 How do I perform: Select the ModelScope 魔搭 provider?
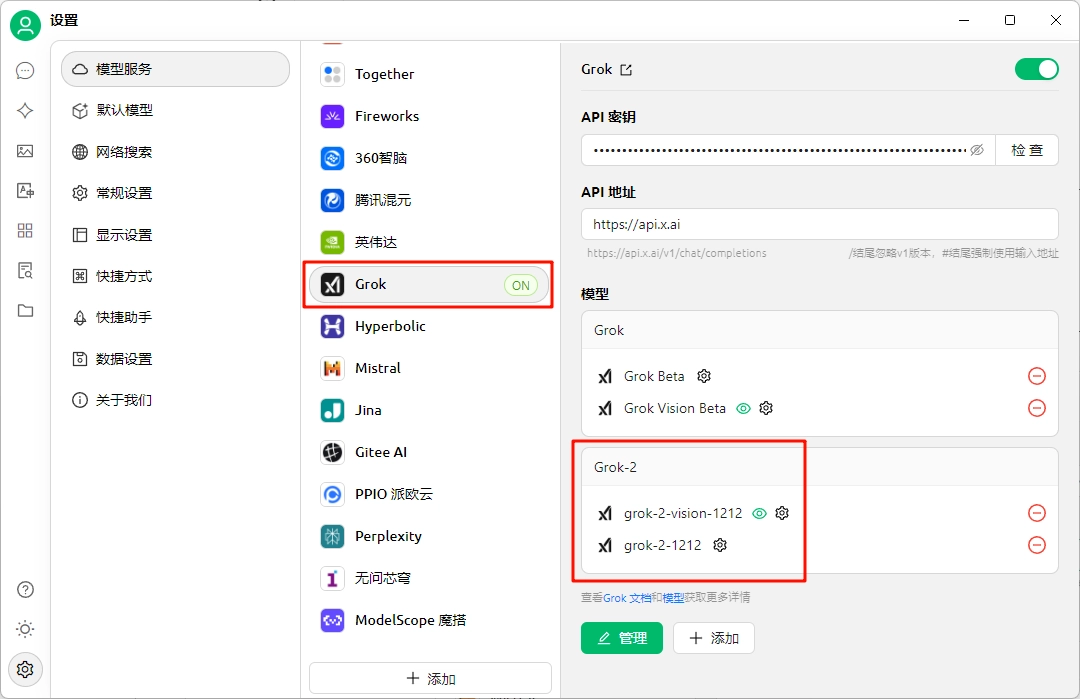click(430, 620)
